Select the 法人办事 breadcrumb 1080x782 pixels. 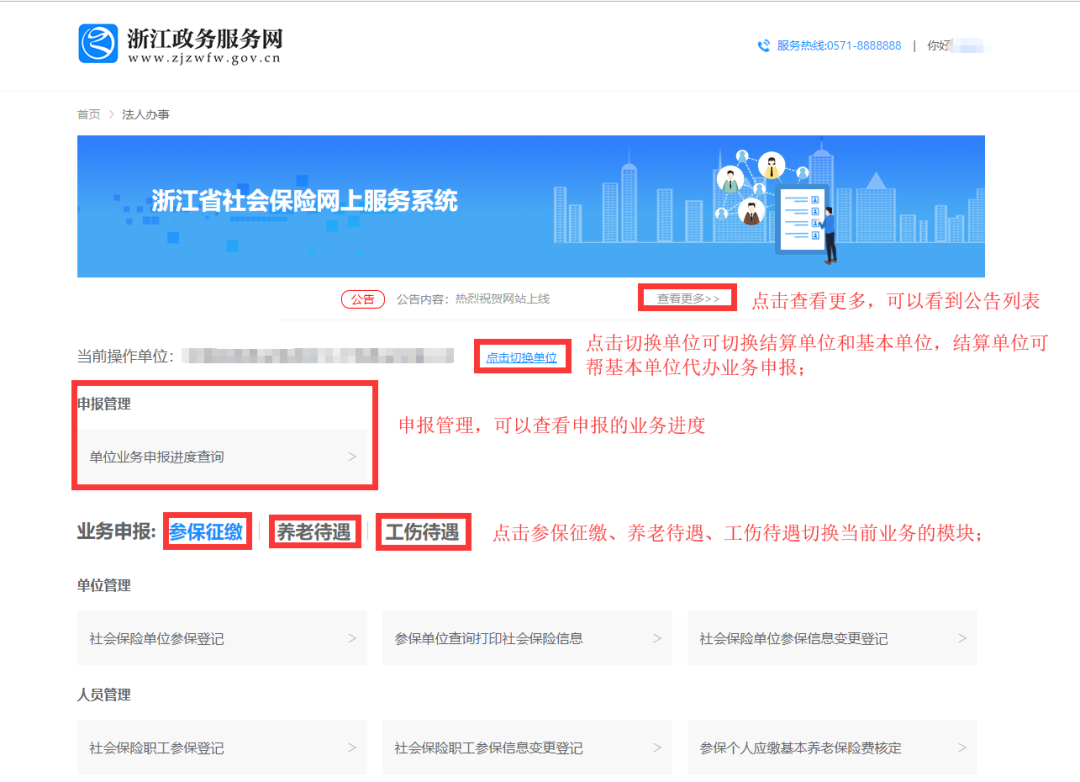coord(145,114)
